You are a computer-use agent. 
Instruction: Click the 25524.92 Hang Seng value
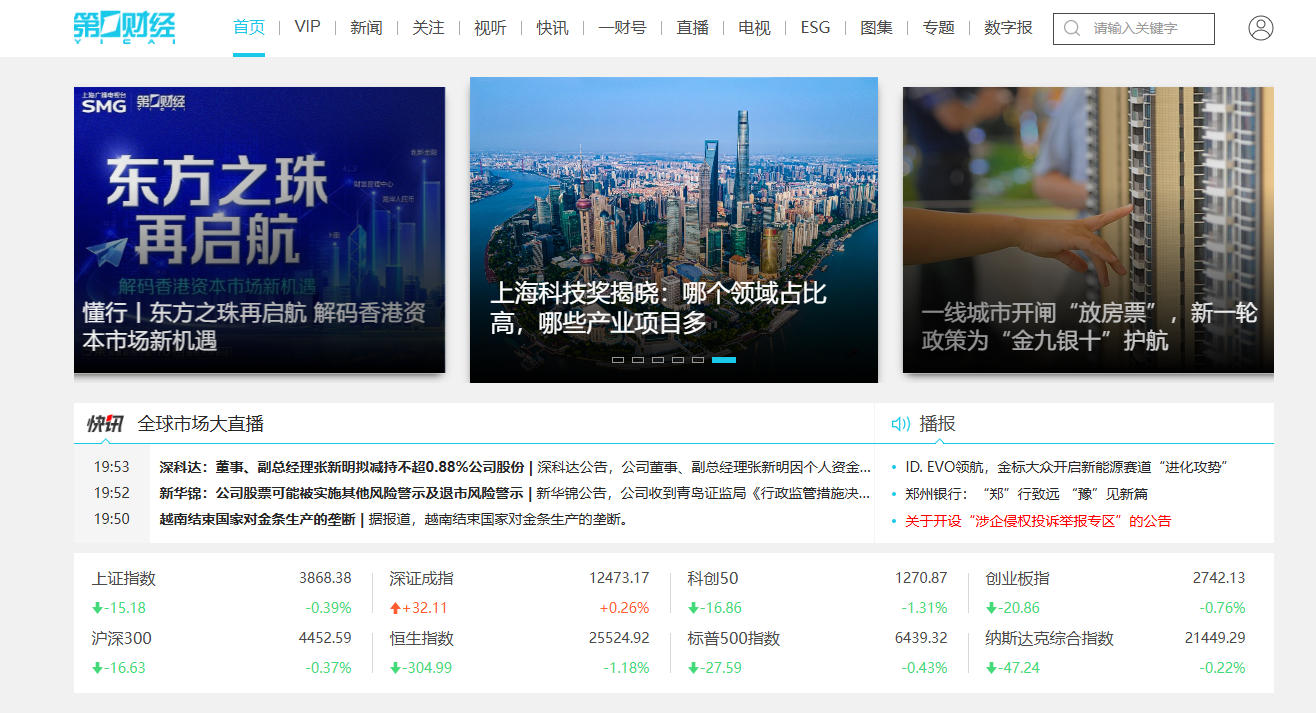[619, 637]
